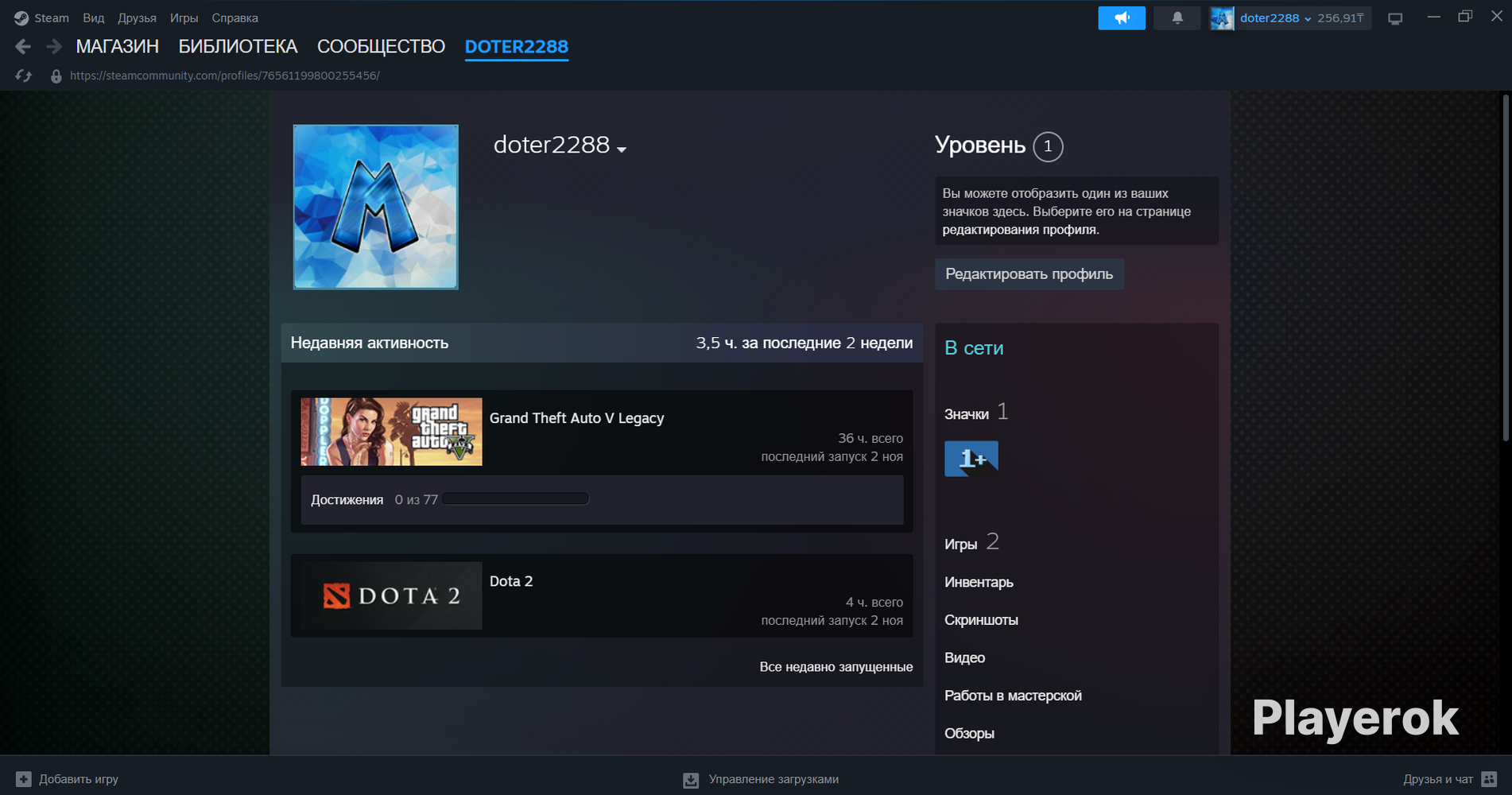Click the padlock icon next to URL
Screen dimensions: 1512x795
56,76
